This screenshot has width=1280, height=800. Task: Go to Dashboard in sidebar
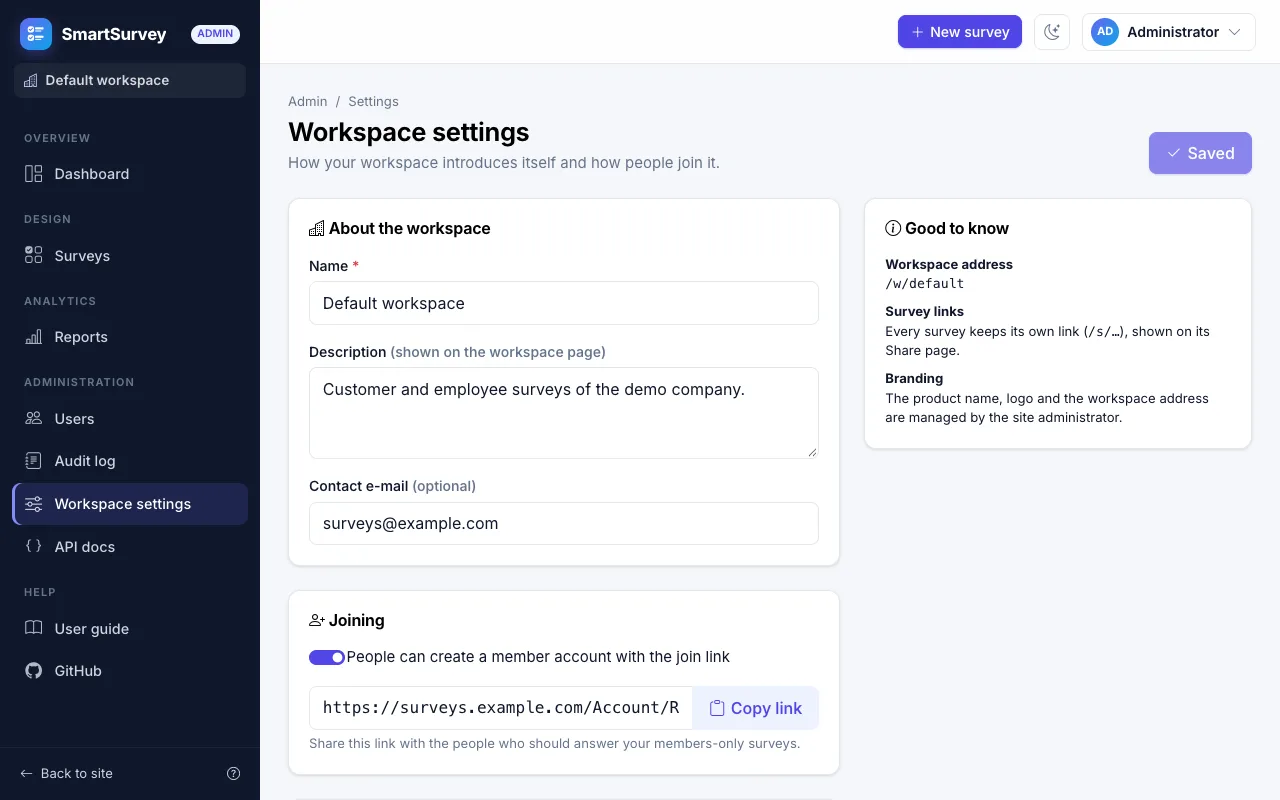(x=130, y=174)
